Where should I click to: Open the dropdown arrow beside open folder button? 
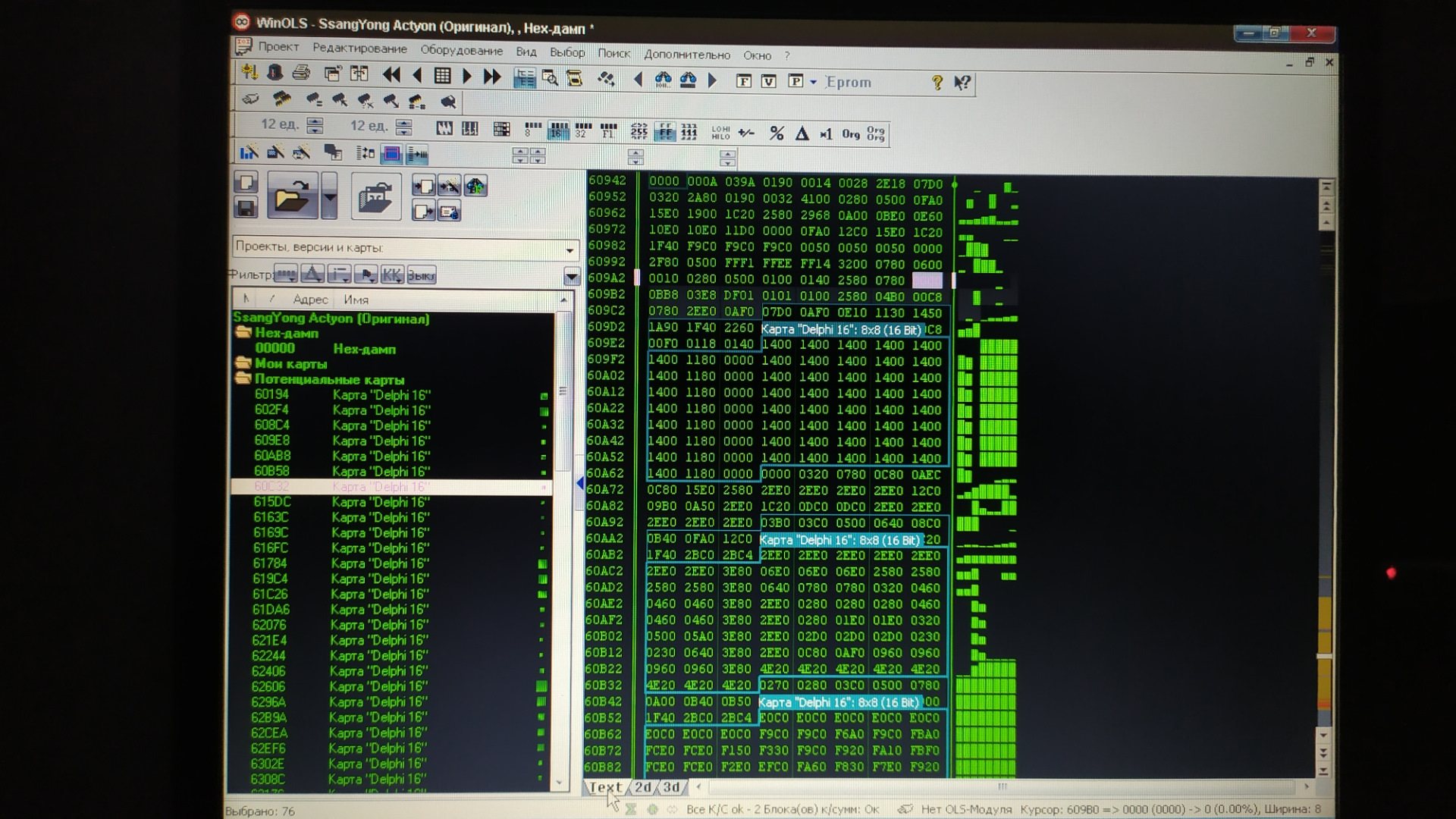329,196
